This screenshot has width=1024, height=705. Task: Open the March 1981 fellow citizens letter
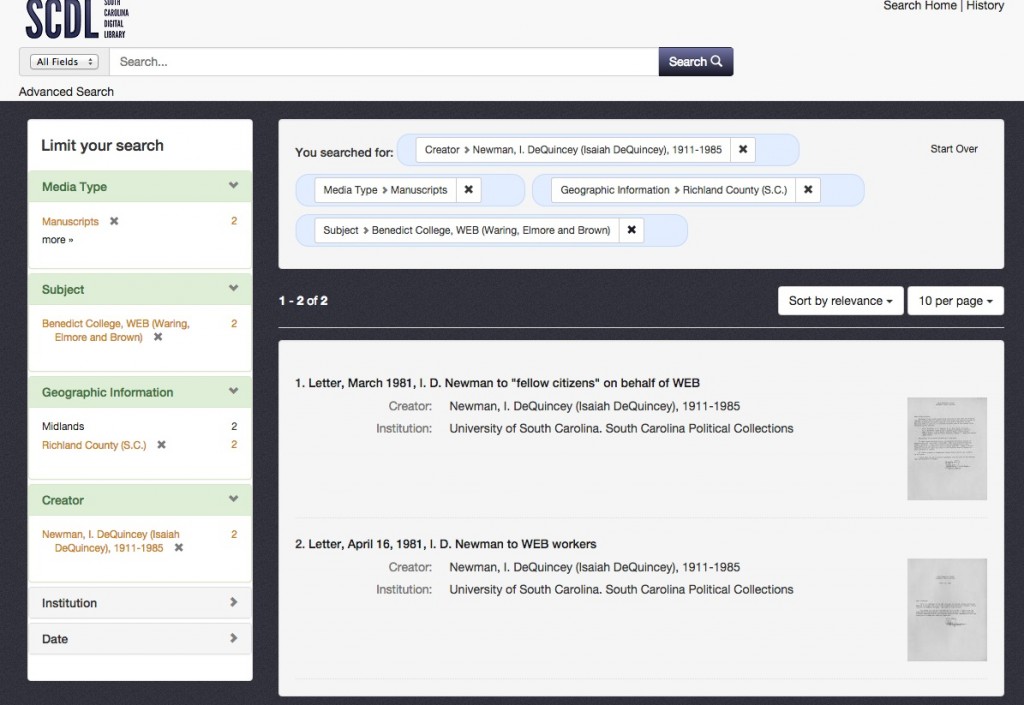click(x=497, y=383)
